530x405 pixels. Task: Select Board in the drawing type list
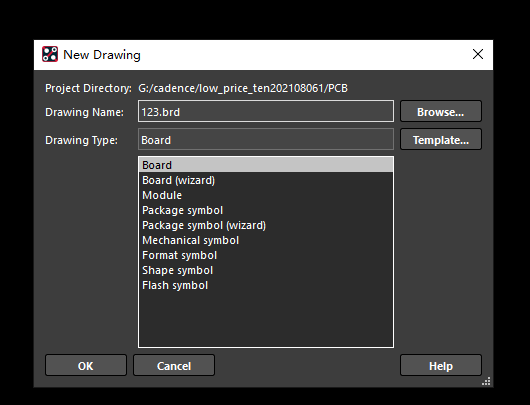[266, 165]
